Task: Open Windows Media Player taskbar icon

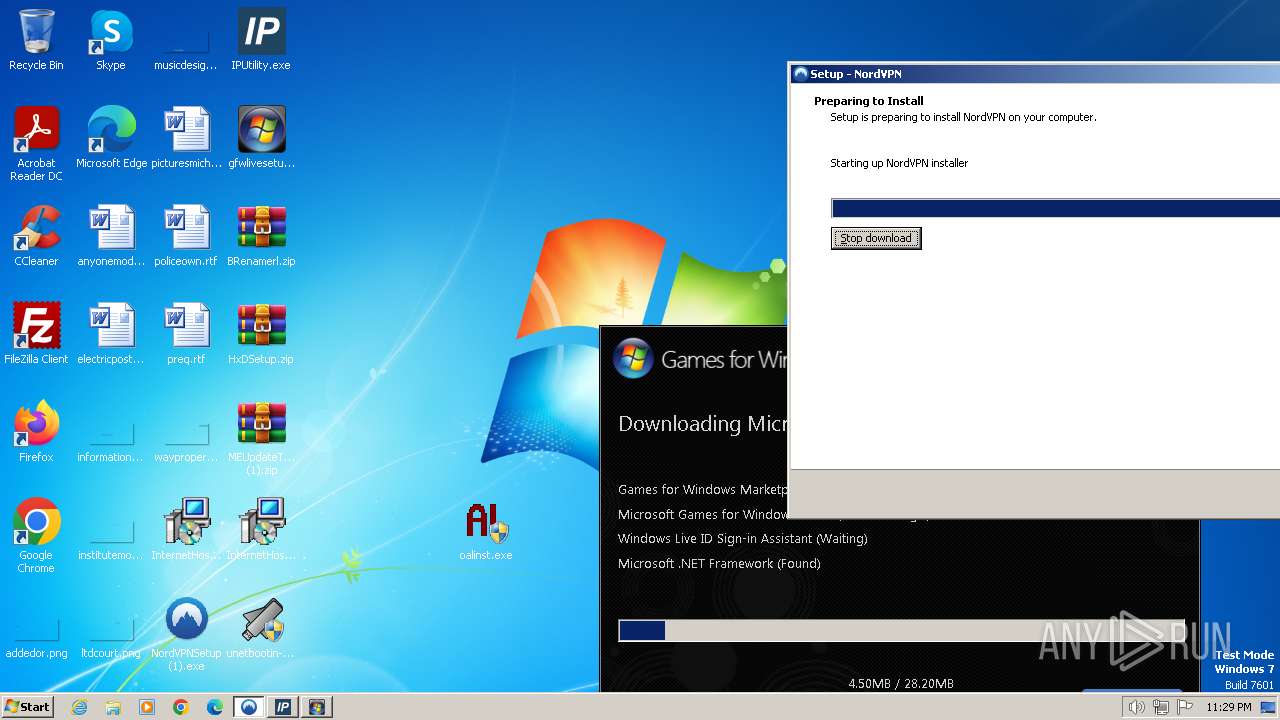Action: (x=147, y=707)
